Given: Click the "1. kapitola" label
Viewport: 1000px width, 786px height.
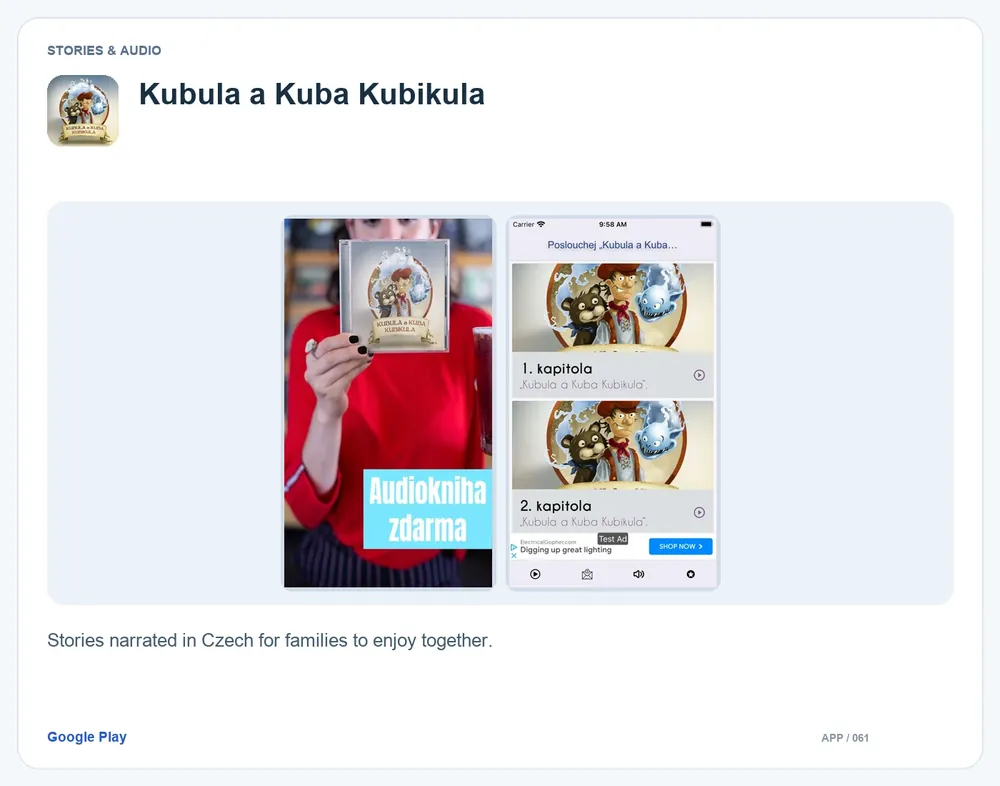Looking at the screenshot, I should click(x=557, y=369).
